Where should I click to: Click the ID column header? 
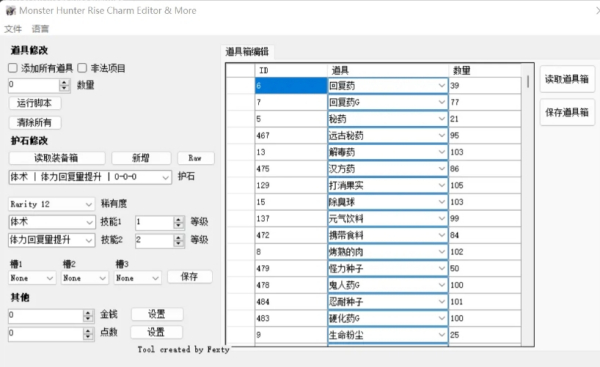pos(291,70)
